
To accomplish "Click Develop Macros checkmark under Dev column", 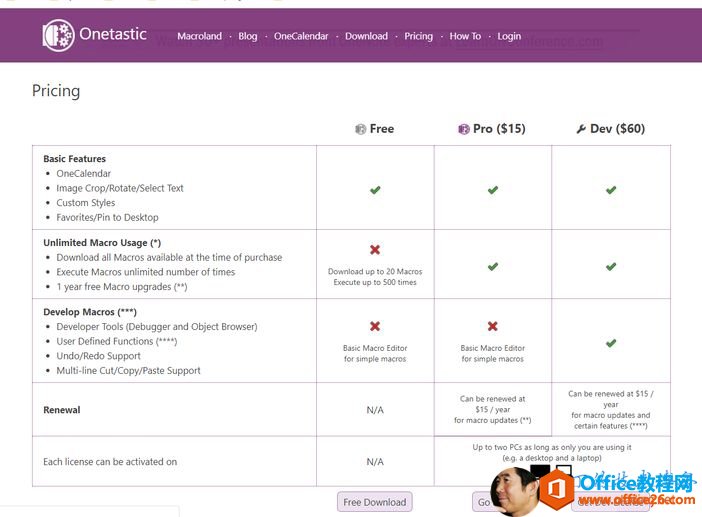I will coord(611,343).
